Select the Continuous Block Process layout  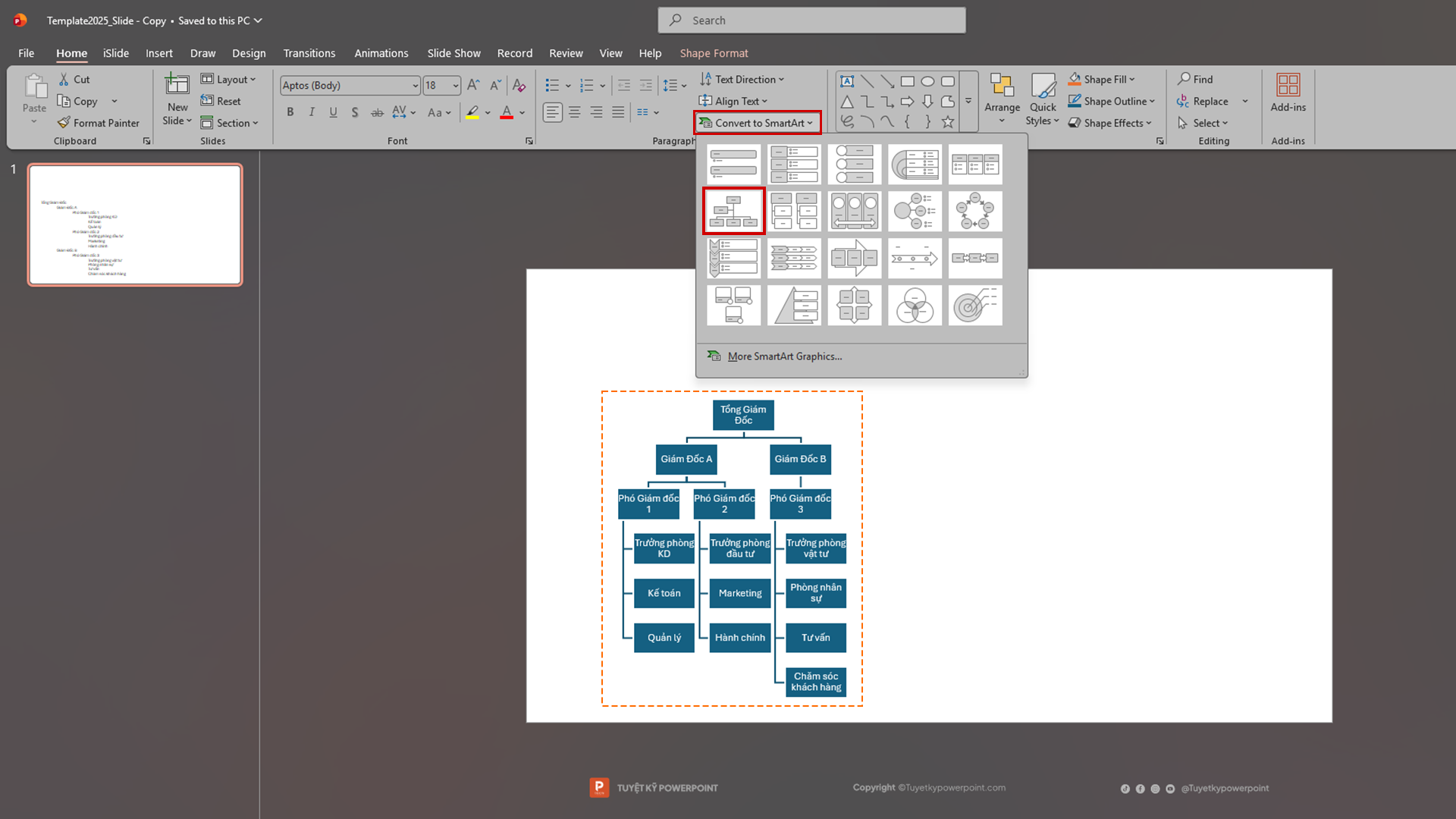pyautogui.click(x=855, y=258)
